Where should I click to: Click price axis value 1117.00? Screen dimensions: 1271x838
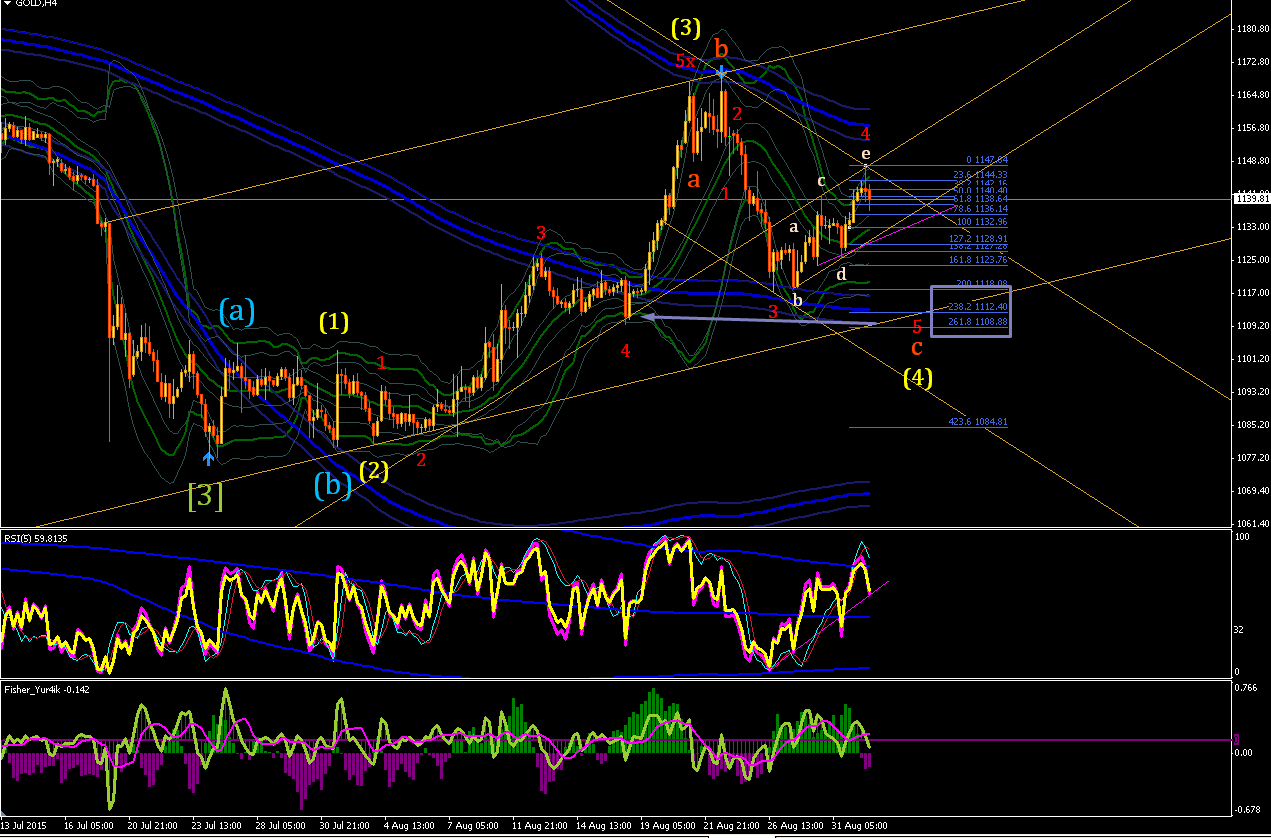pyautogui.click(x=1252, y=293)
